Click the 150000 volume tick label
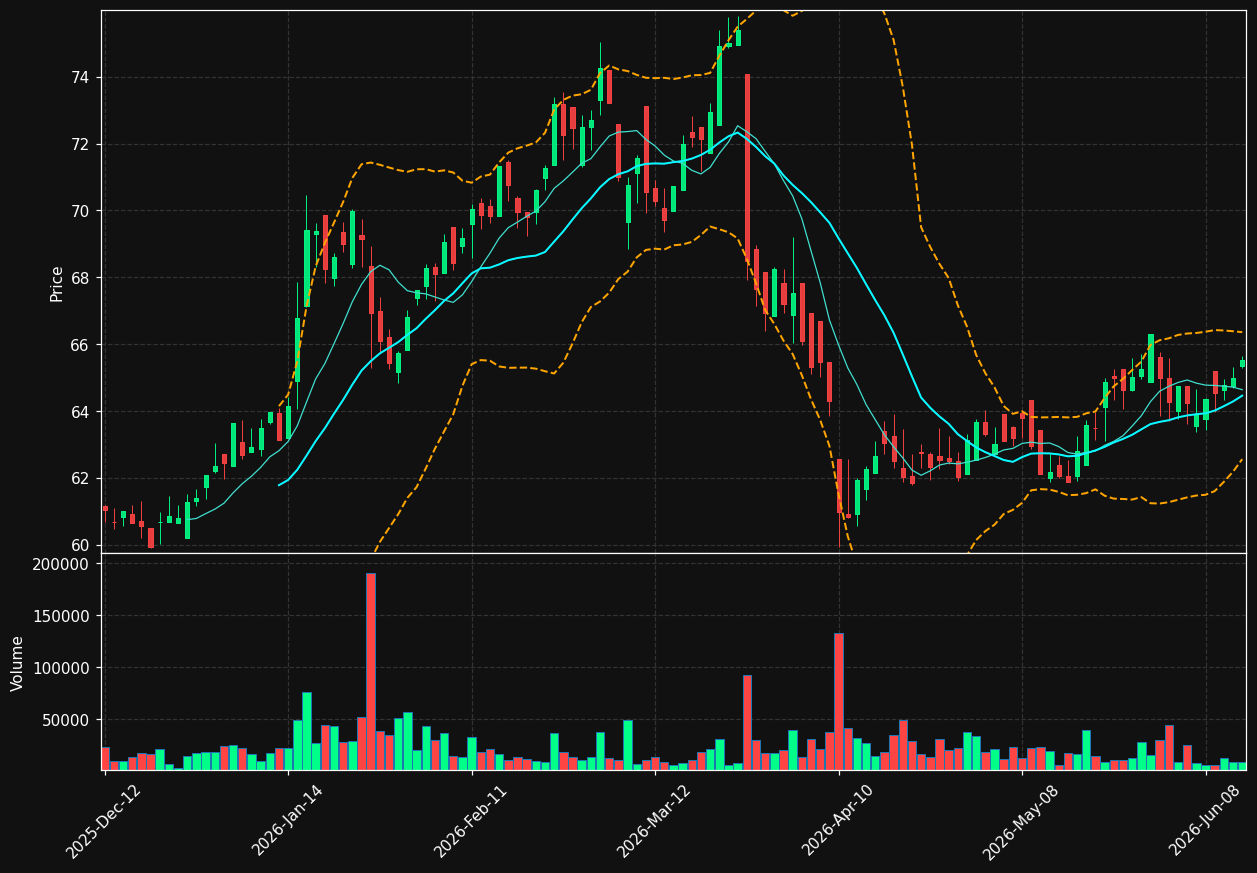The image size is (1257, 873). (62, 616)
